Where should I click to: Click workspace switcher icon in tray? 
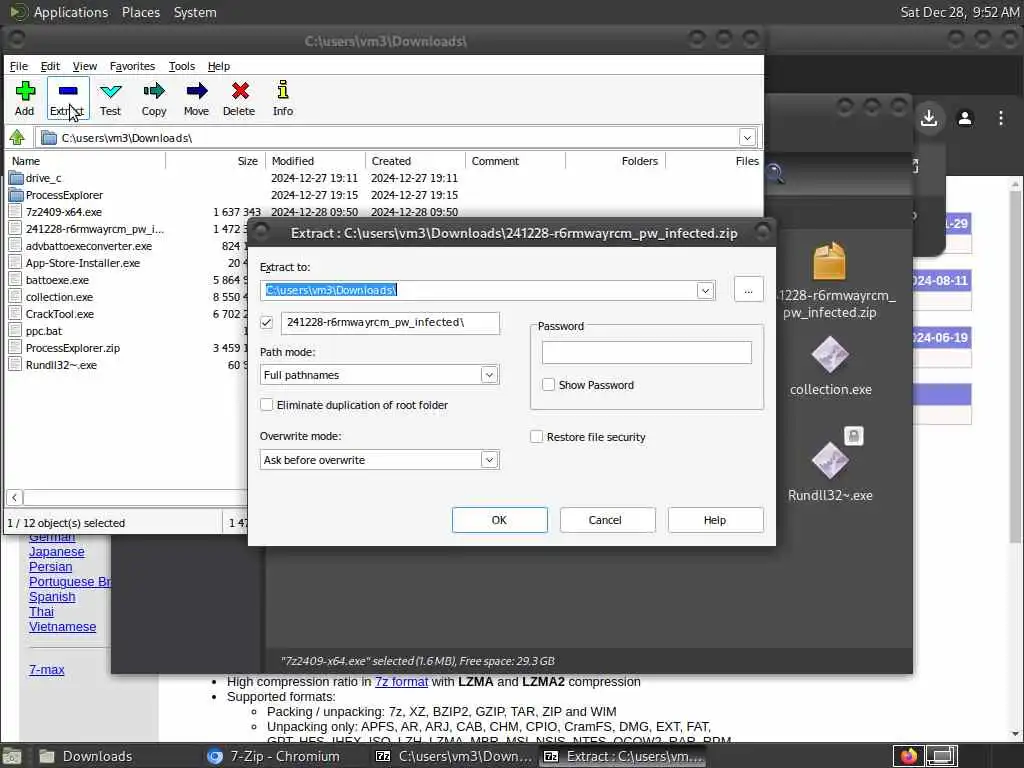[x=941, y=756]
